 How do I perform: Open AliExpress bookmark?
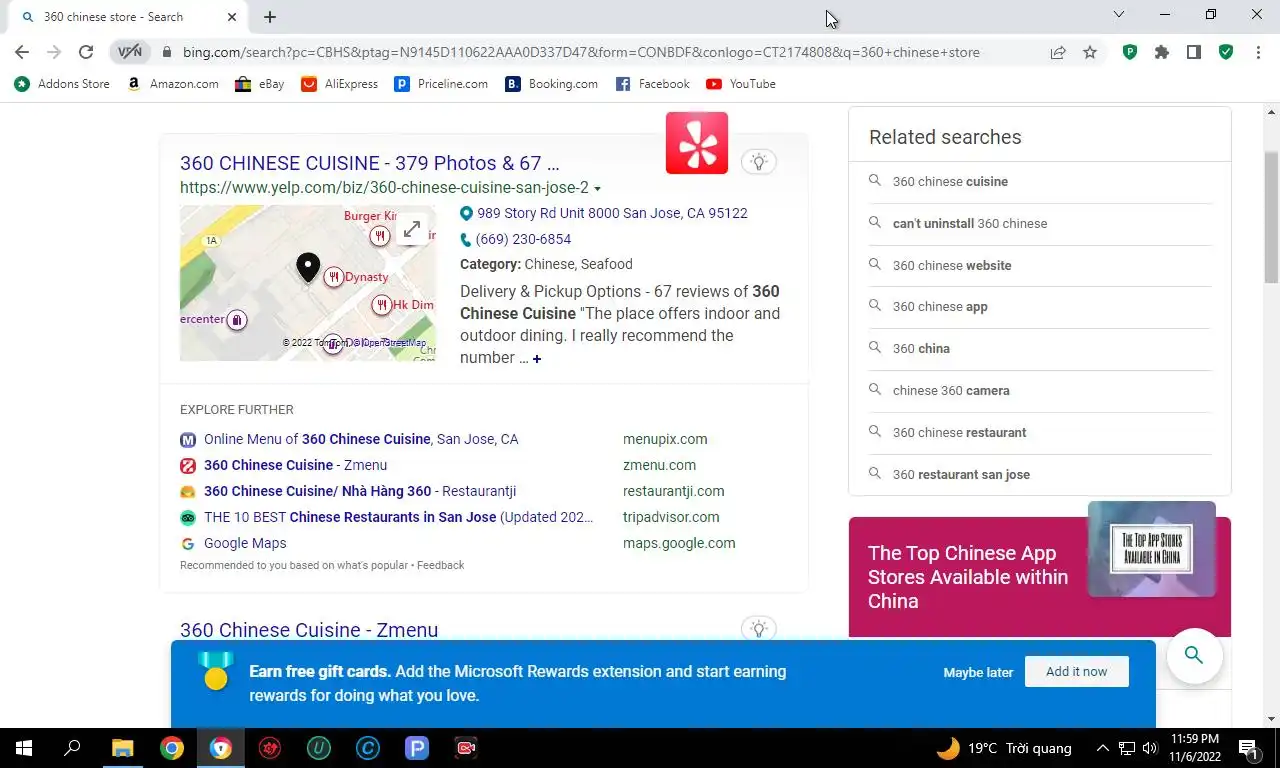[x=340, y=84]
